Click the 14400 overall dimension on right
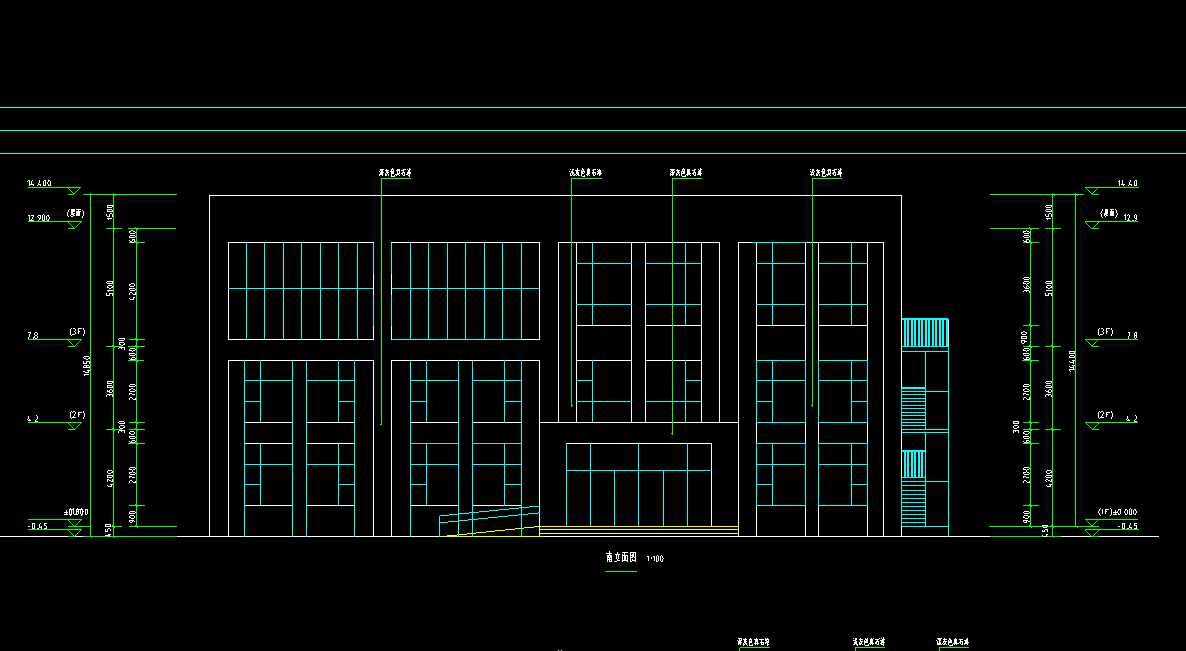1186x651 pixels. coord(1073,362)
